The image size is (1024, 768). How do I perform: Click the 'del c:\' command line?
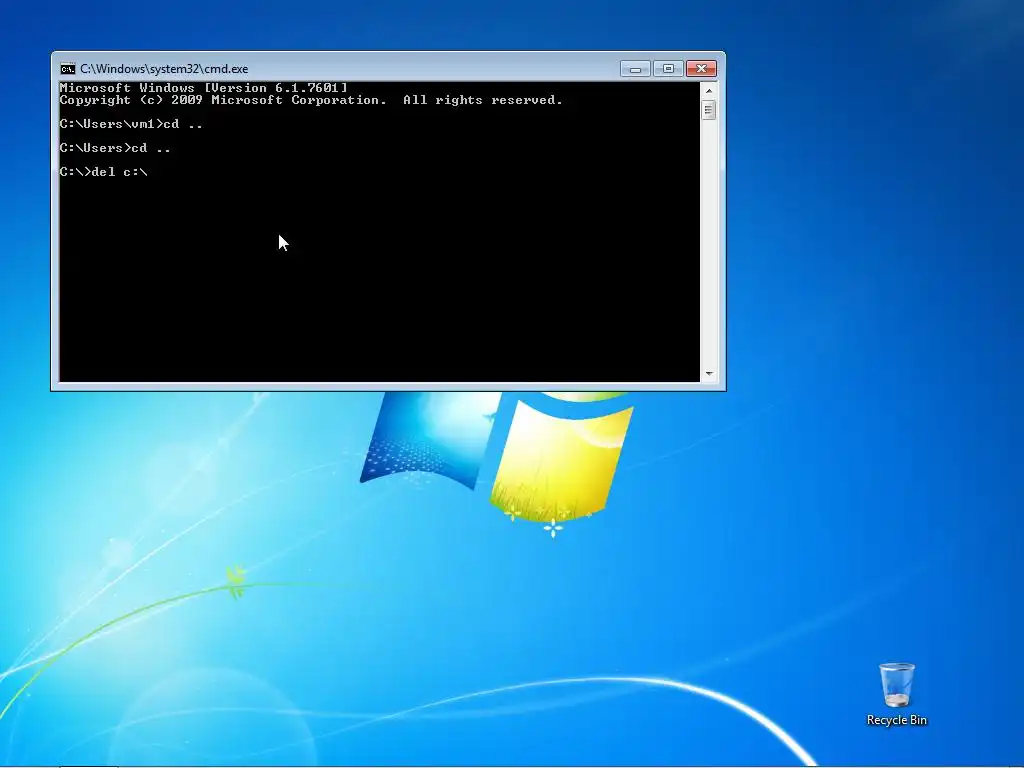click(104, 172)
